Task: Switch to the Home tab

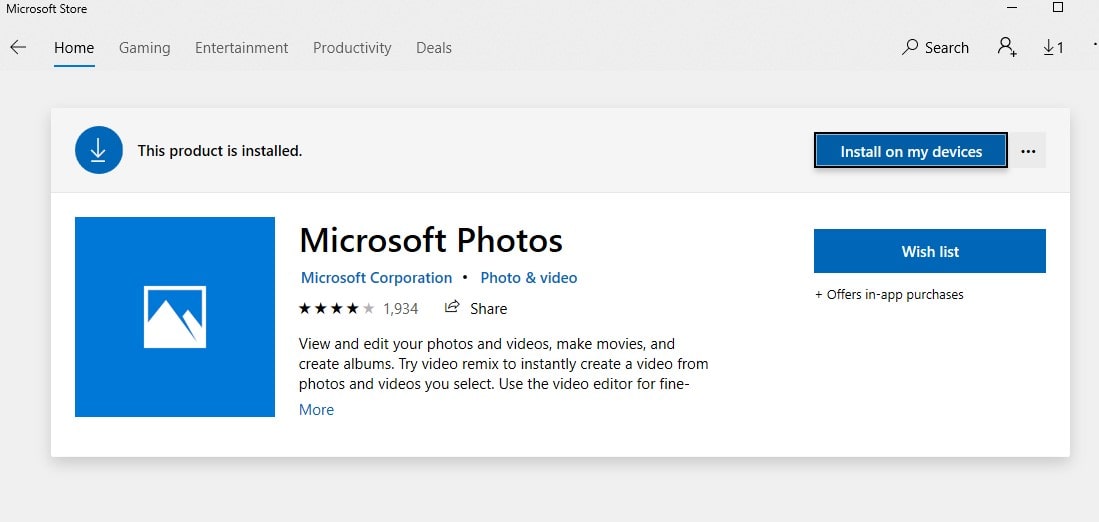Action: tap(74, 48)
